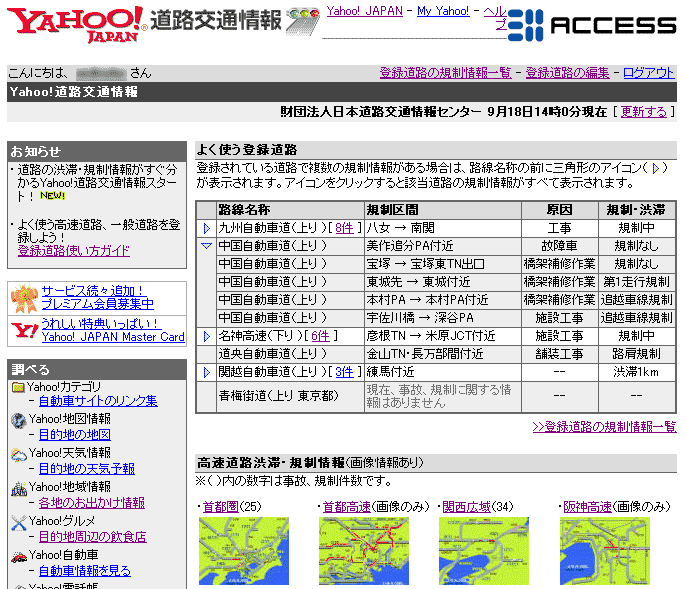
Task: Click the 道央自動車道(上り) row name
Action: (x=273, y=354)
